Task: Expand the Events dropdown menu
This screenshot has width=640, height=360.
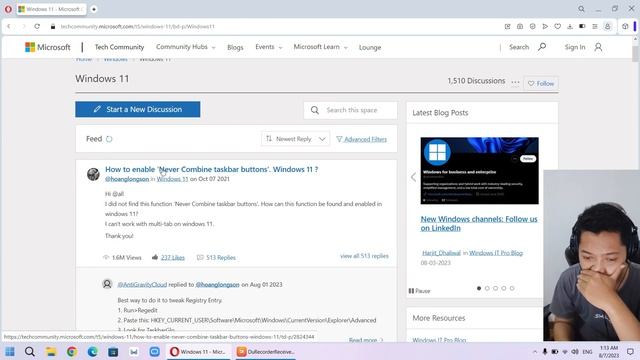Action: pyautogui.click(x=269, y=47)
